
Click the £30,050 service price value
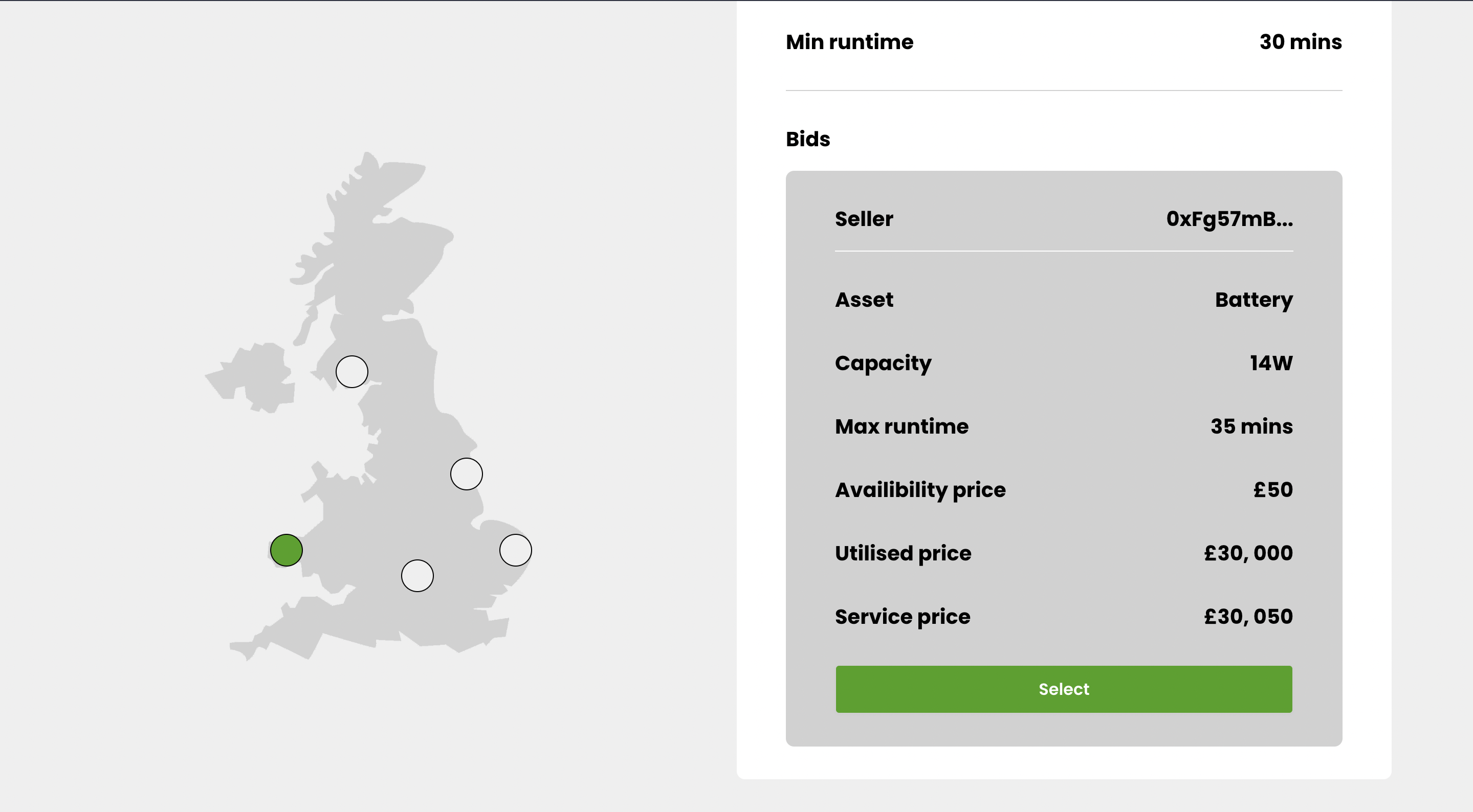point(1248,617)
